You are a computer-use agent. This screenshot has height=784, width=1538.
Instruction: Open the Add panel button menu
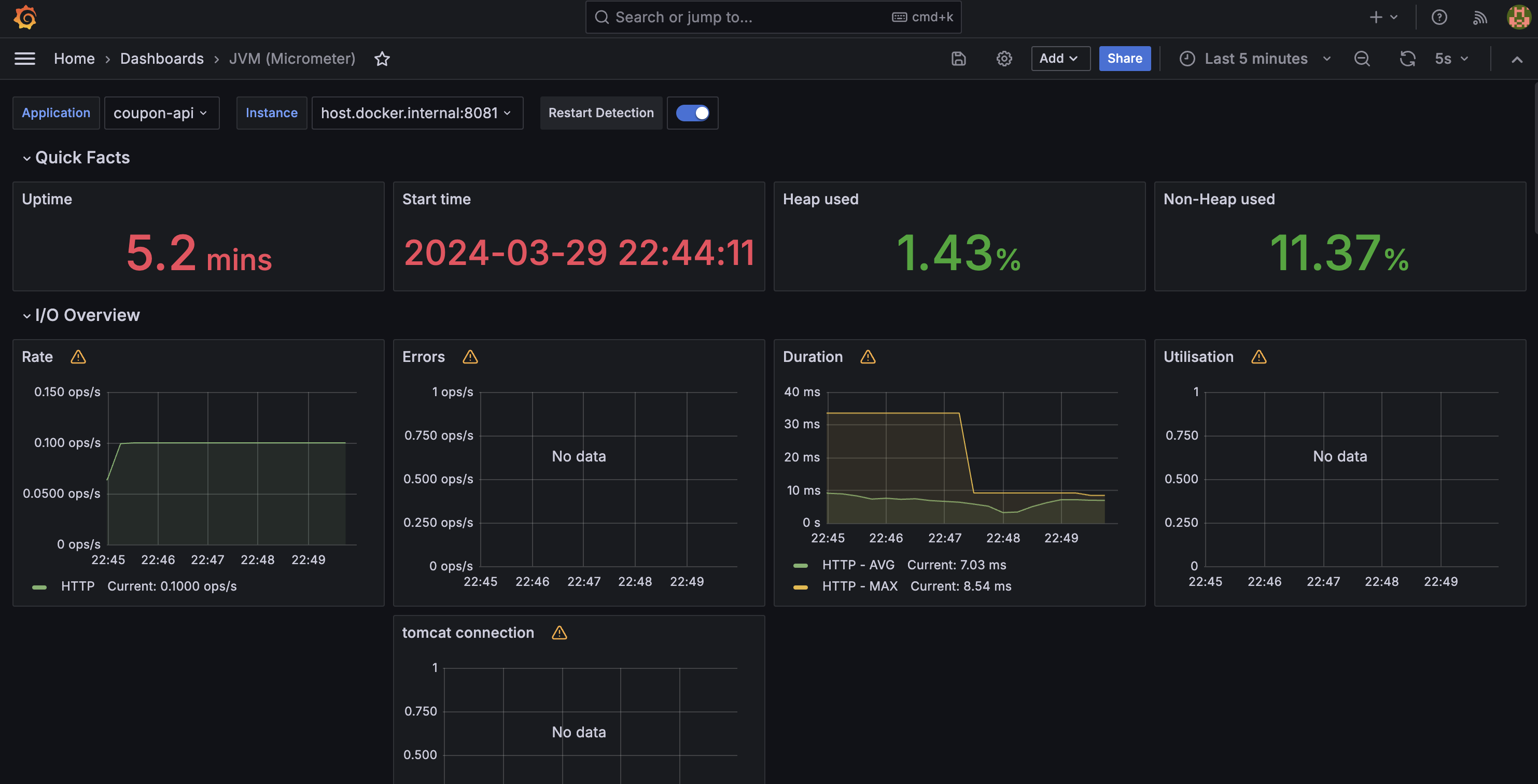point(1060,59)
